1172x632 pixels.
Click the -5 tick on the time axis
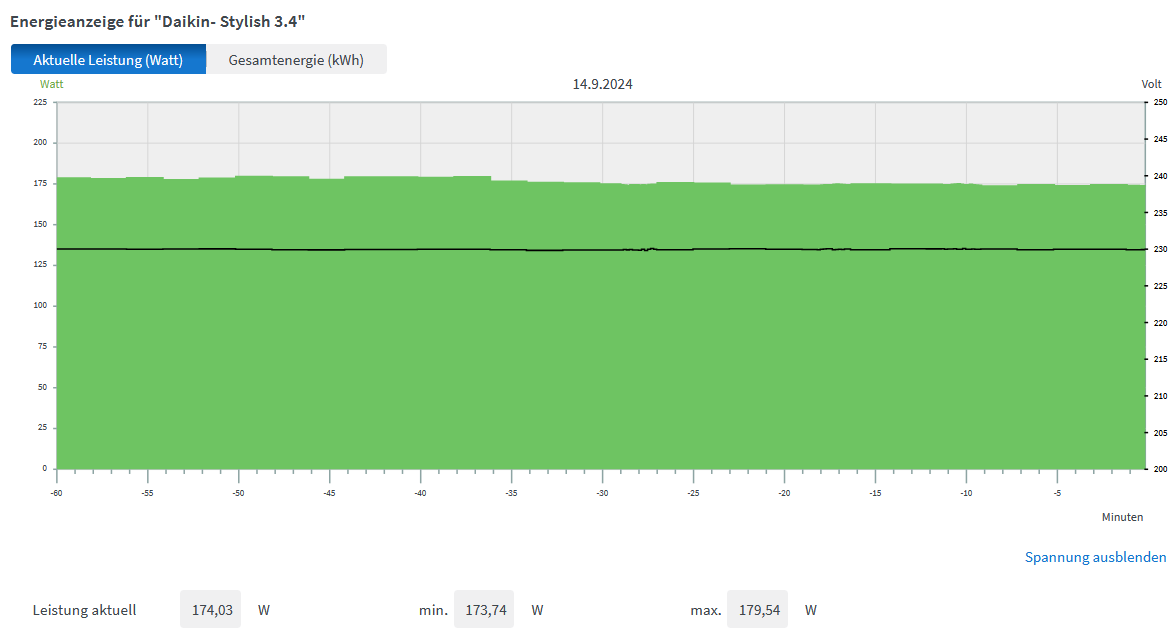coord(1057,493)
